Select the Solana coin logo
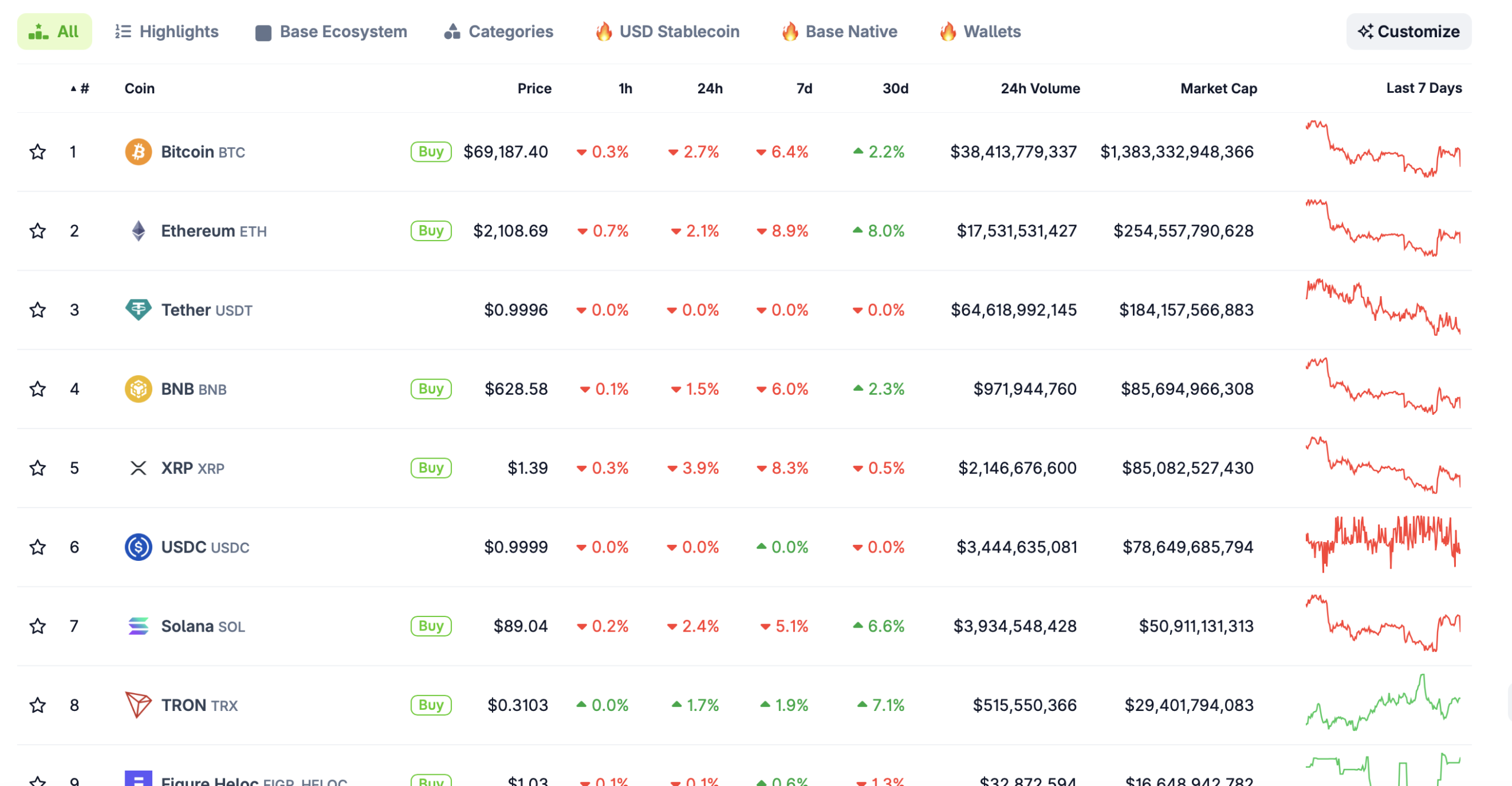This screenshot has height=786, width=1512. click(139, 626)
